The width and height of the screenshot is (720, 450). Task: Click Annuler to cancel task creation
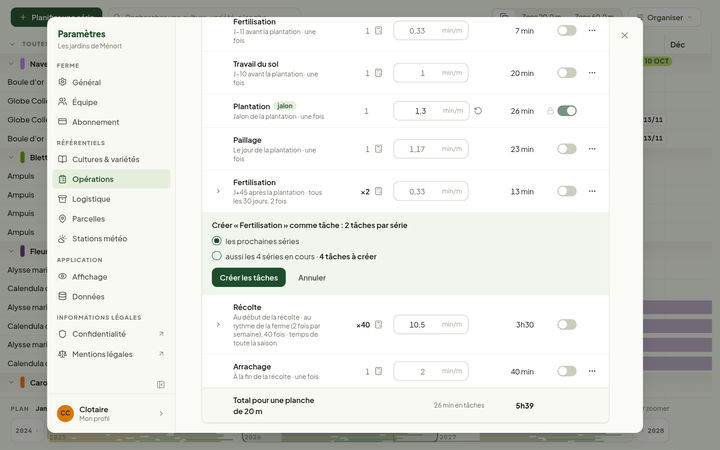(x=312, y=277)
